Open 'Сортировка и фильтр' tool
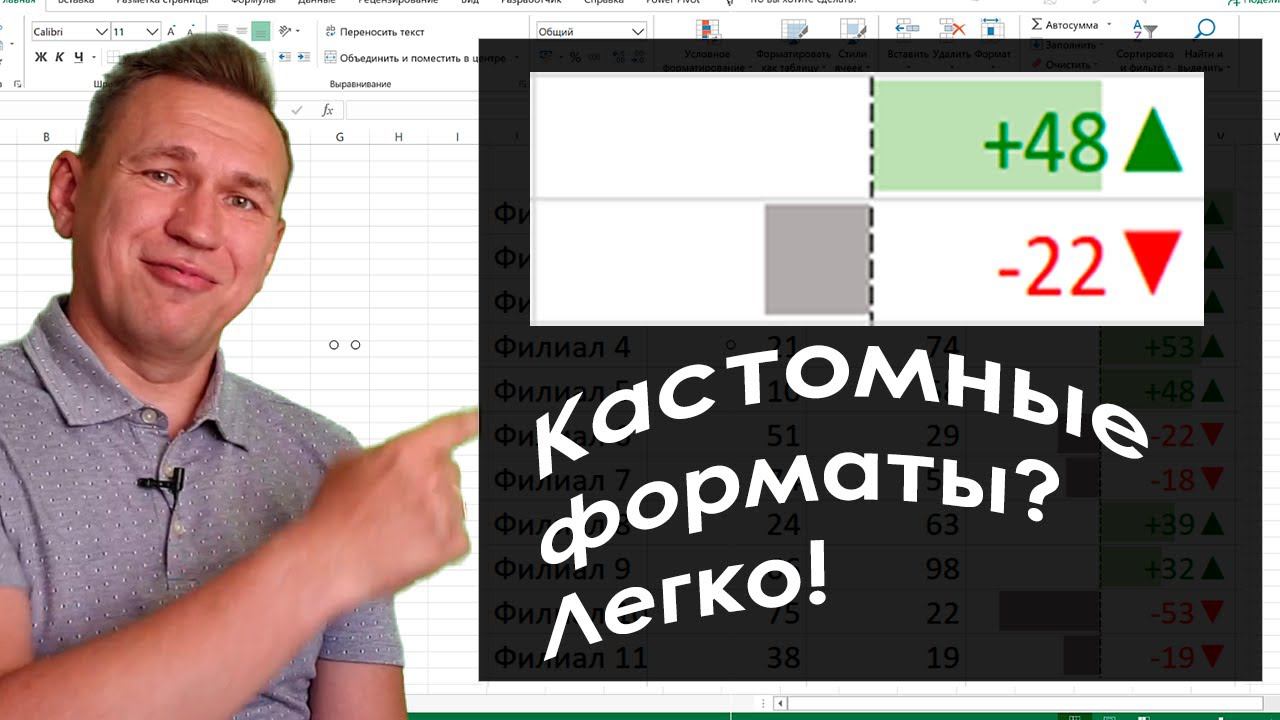The width and height of the screenshot is (1280, 720). click(x=1144, y=45)
